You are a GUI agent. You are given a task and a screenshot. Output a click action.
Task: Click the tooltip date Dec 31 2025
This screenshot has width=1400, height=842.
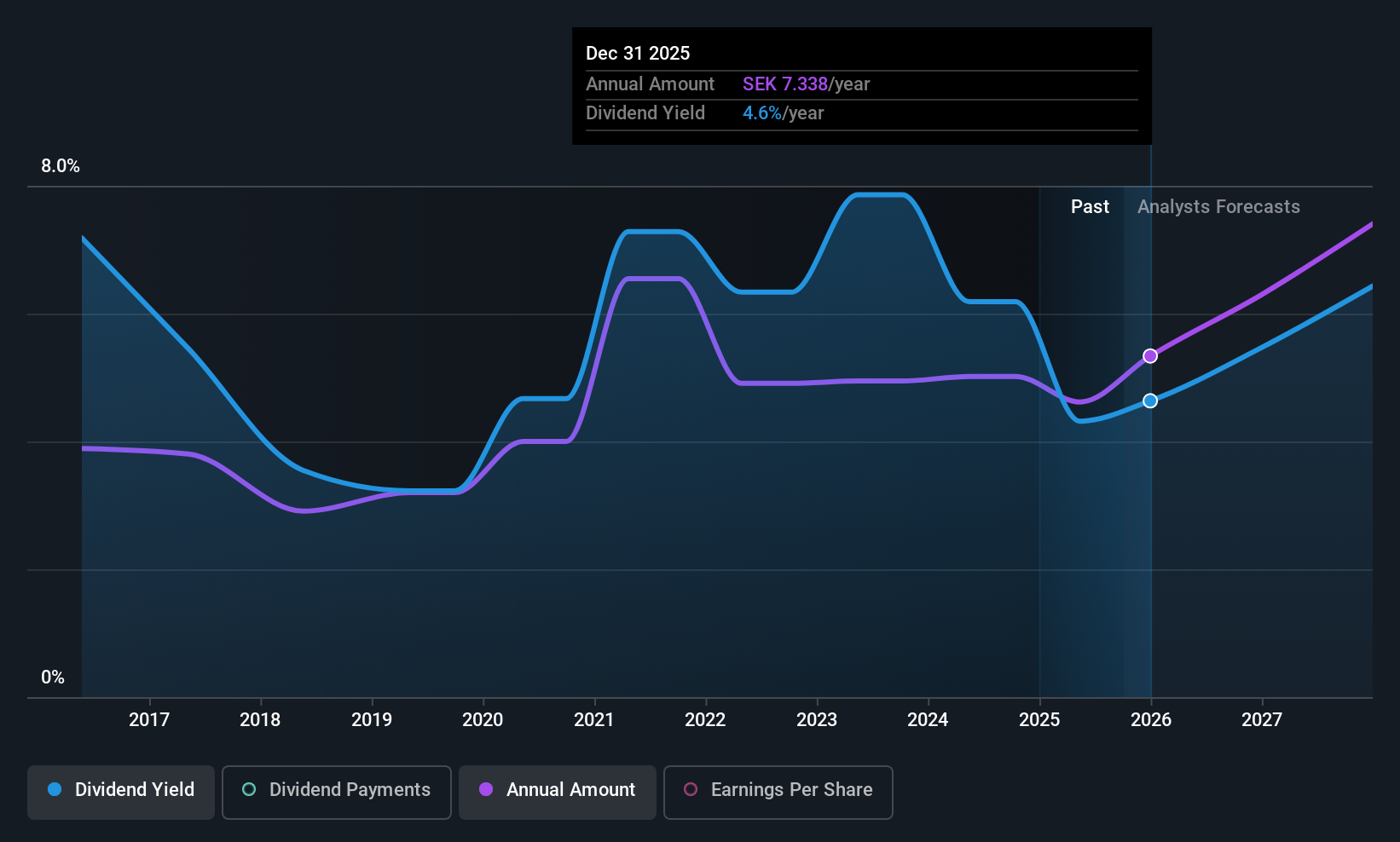coord(638,54)
